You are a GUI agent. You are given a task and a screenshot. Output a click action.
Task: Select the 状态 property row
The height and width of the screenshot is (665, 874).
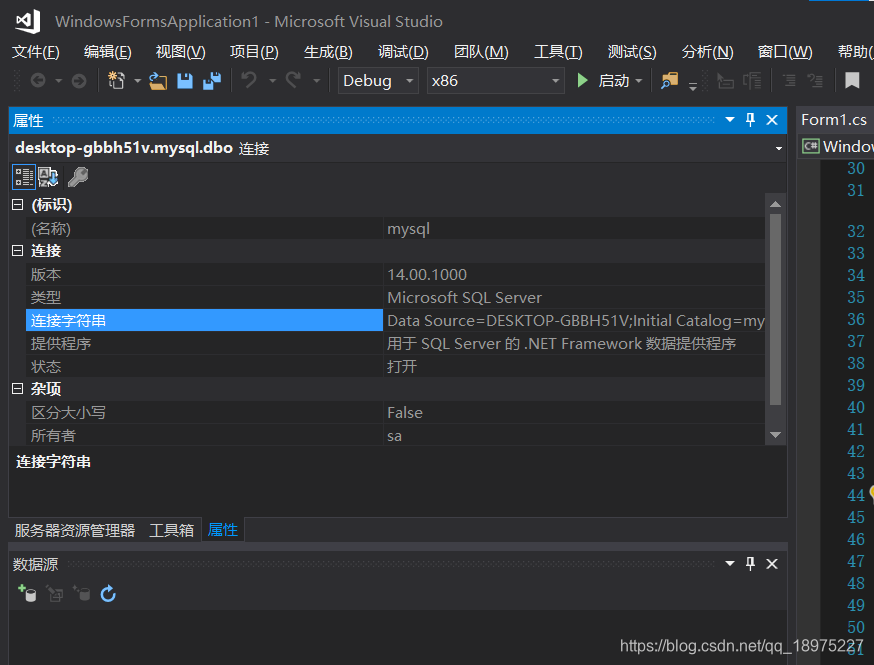[395, 366]
